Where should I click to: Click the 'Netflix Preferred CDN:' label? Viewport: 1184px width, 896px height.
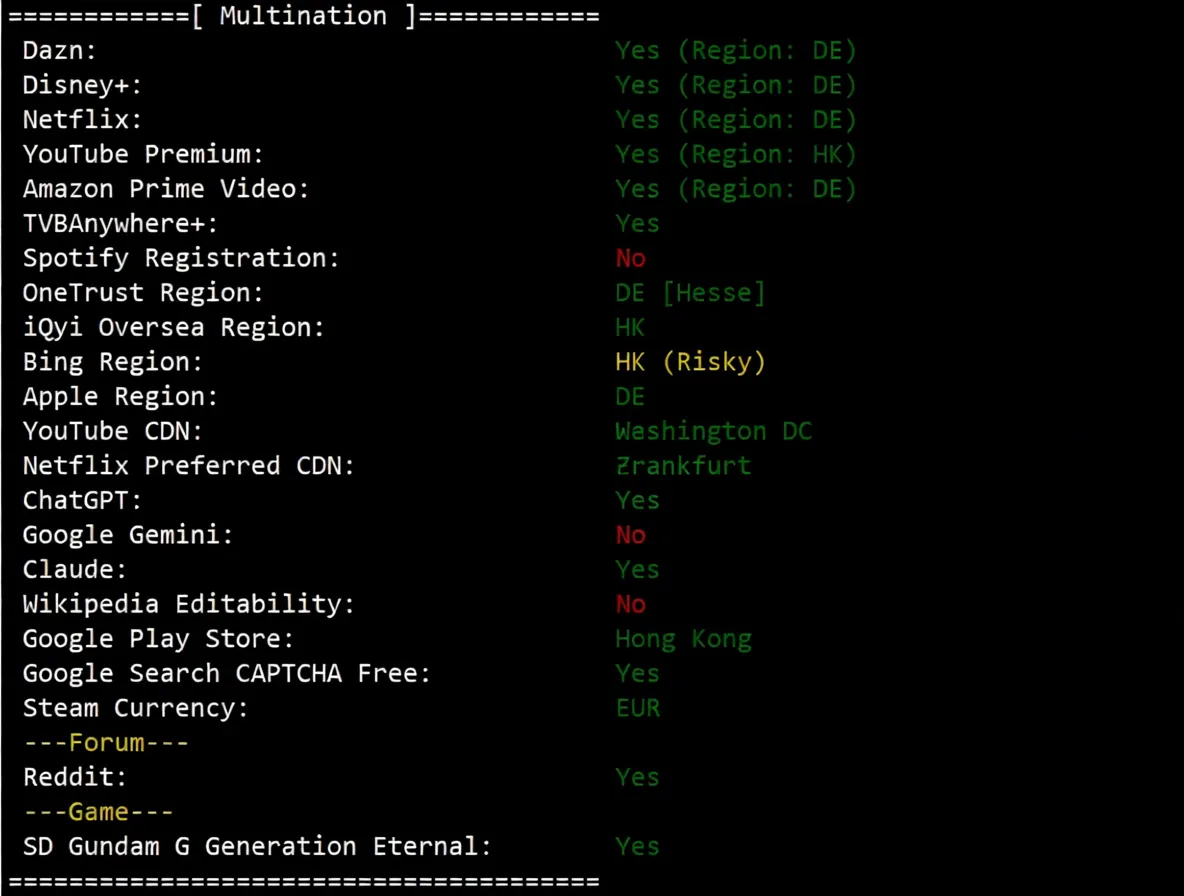tap(189, 466)
